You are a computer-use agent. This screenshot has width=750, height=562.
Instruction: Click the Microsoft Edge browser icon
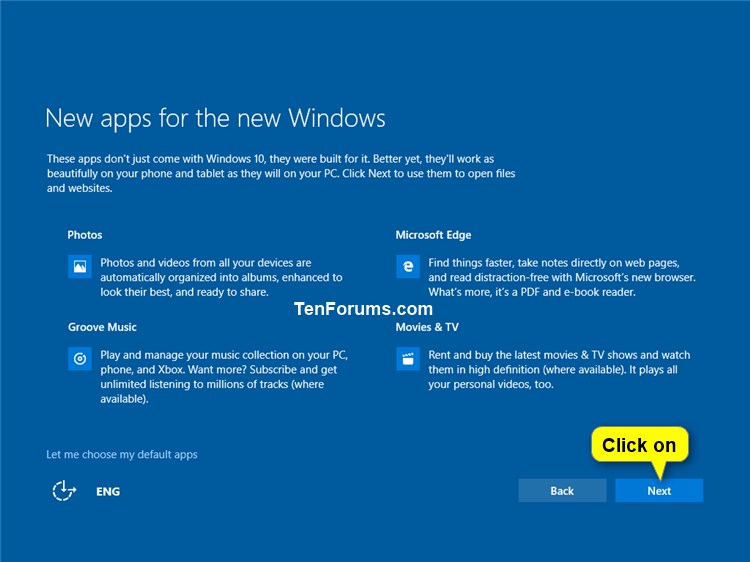point(408,266)
